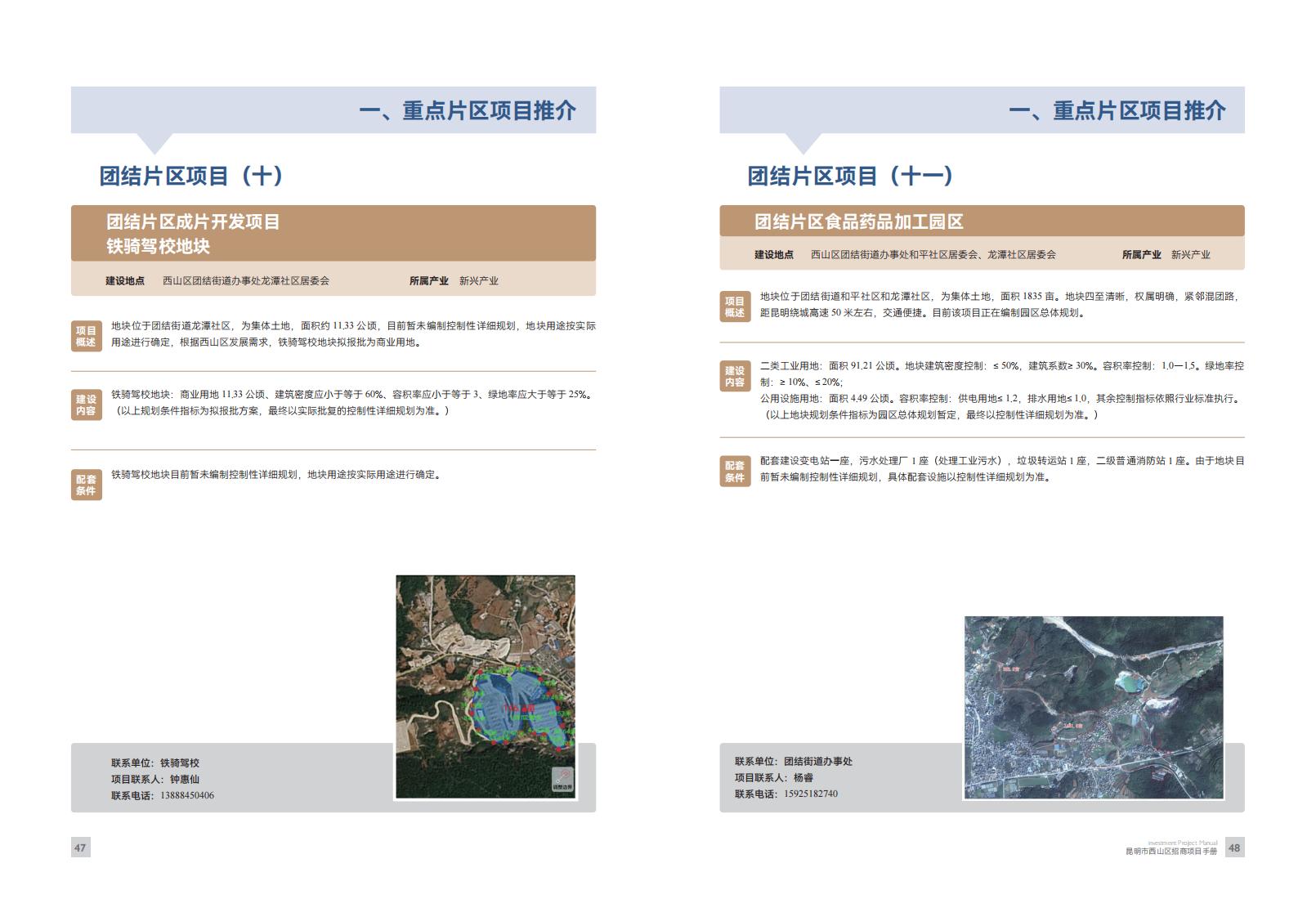Click title 团结片区成片开发项目

tap(193, 221)
